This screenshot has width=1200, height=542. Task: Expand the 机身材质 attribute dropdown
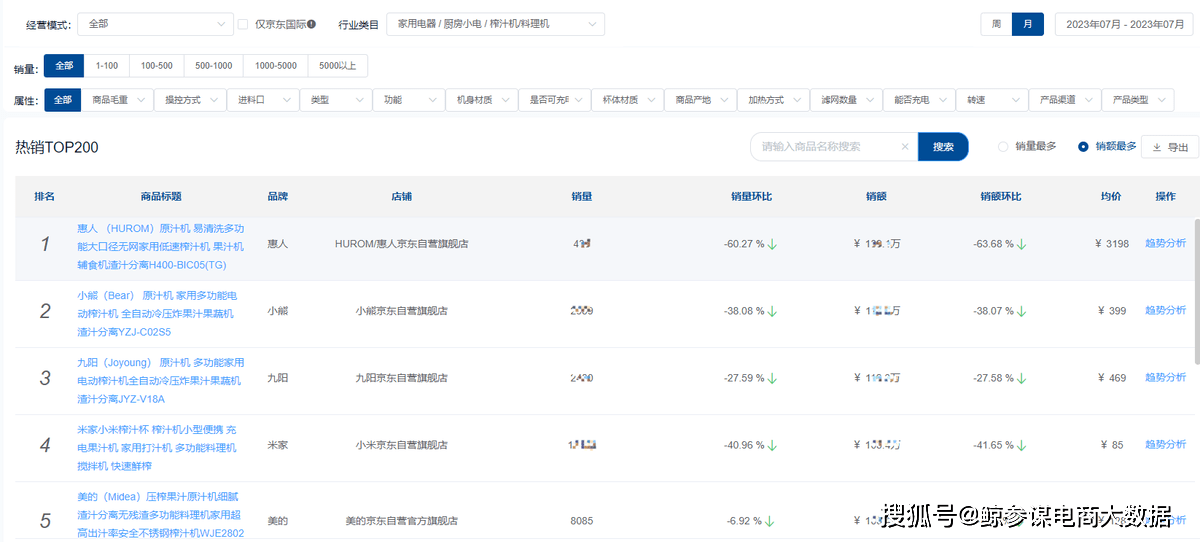click(483, 100)
